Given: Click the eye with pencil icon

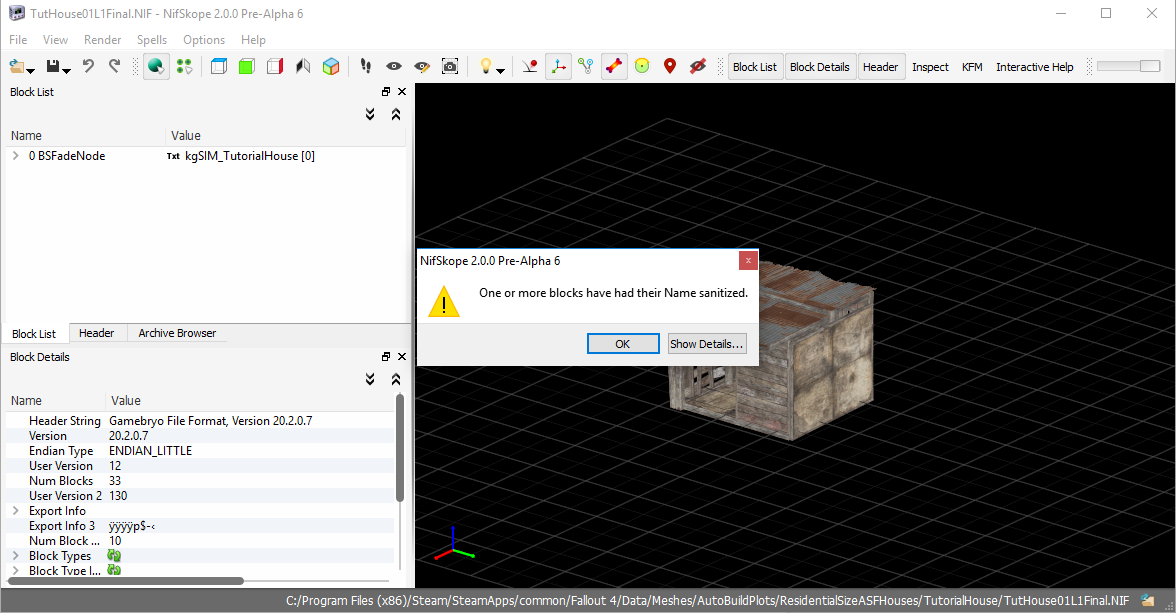Looking at the screenshot, I should click(422, 67).
